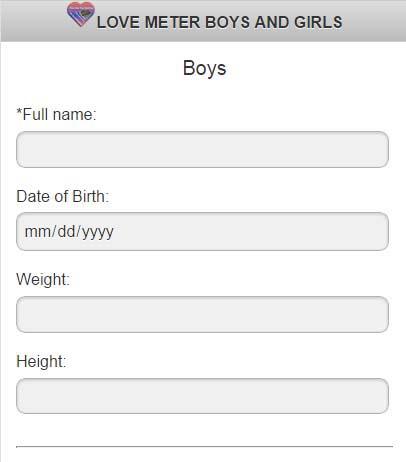Select the yyyy year segment of the date
The width and height of the screenshot is (406, 462).
[x=98, y=232]
